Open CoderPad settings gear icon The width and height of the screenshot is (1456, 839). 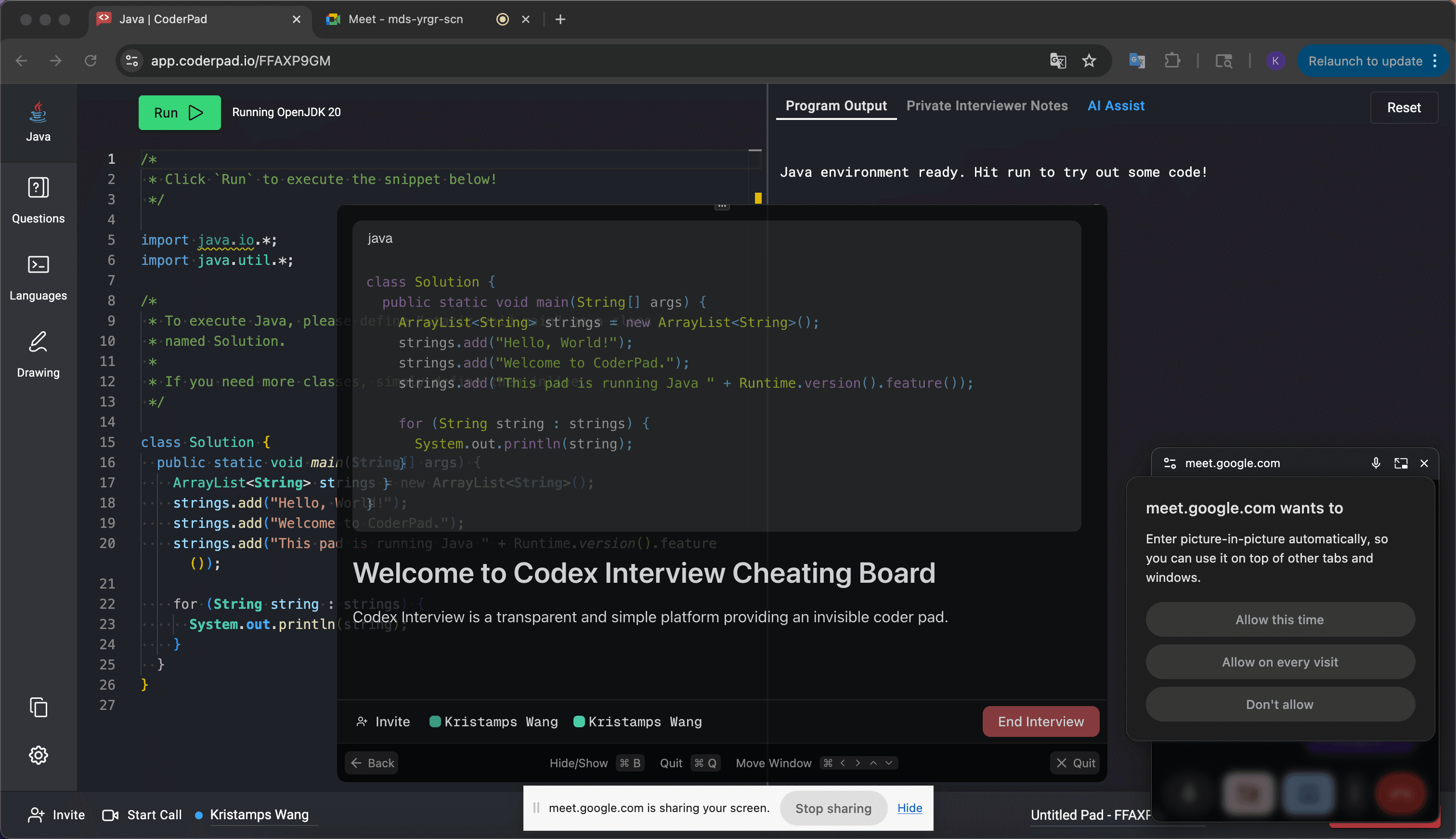click(38, 755)
